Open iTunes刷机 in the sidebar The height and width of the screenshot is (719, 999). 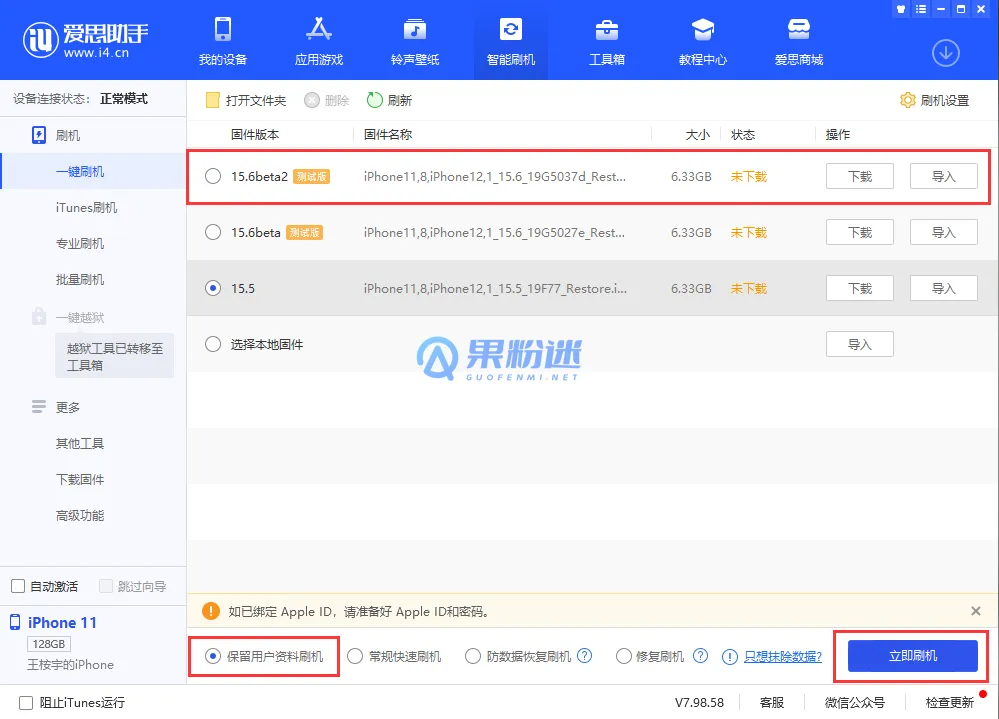pos(86,208)
